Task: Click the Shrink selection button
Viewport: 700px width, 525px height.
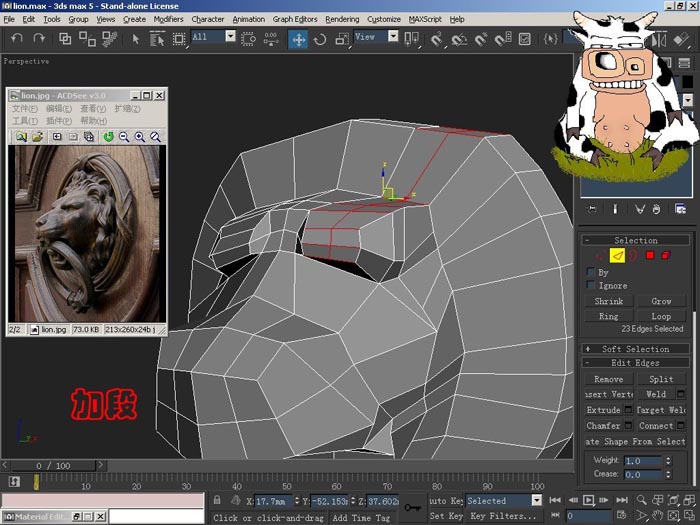Action: point(608,301)
